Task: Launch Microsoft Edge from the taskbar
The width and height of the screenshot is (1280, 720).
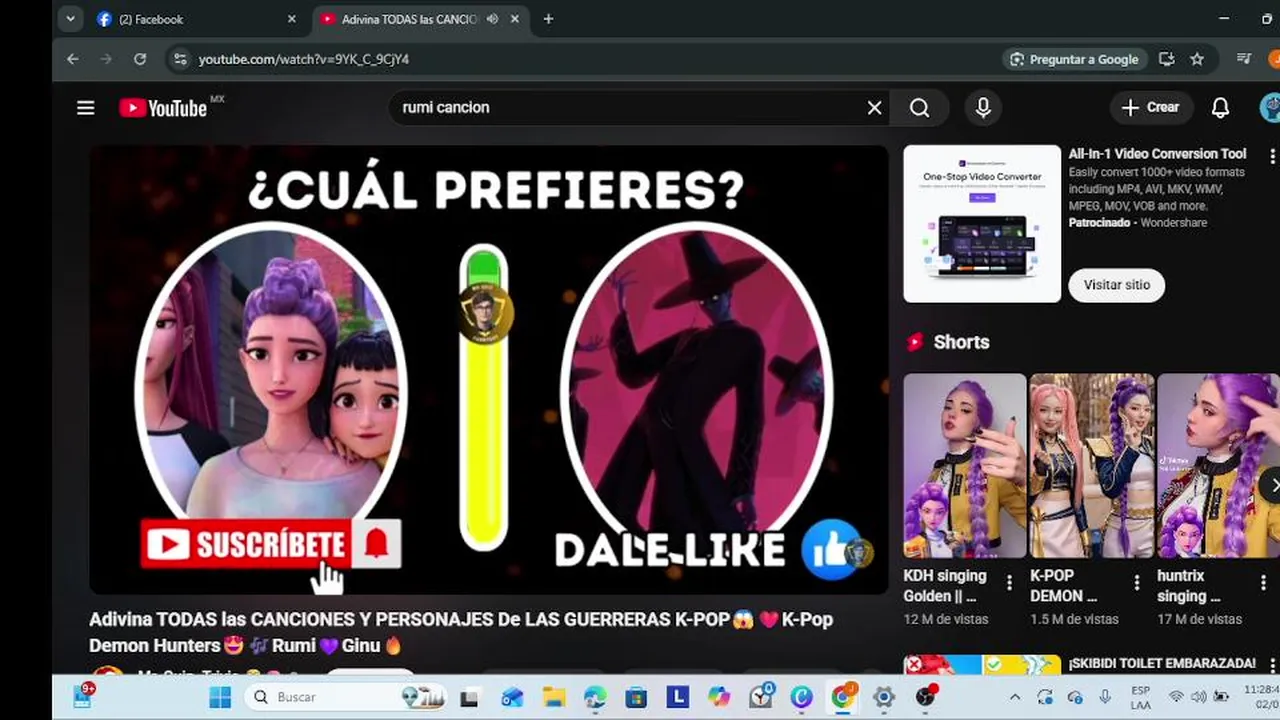Action: point(595,697)
